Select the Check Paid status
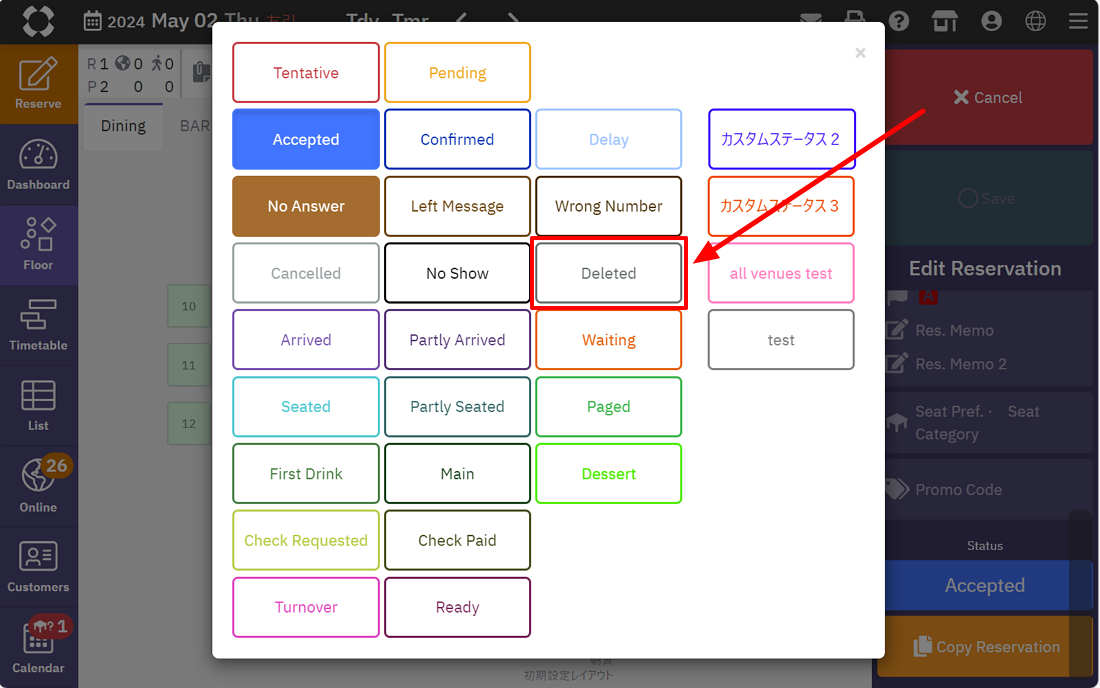 457,540
